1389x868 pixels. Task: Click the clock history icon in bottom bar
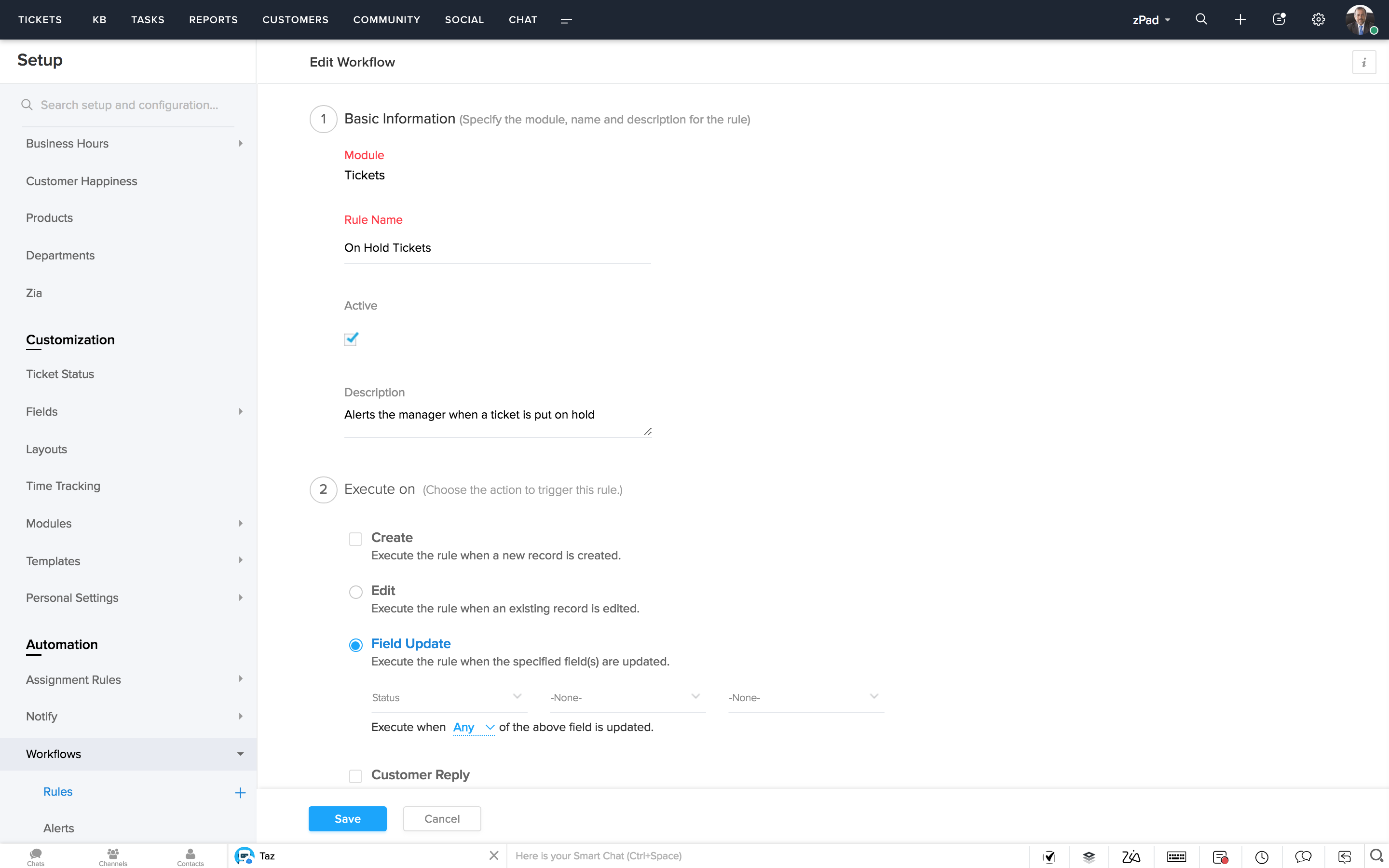[1262, 856]
